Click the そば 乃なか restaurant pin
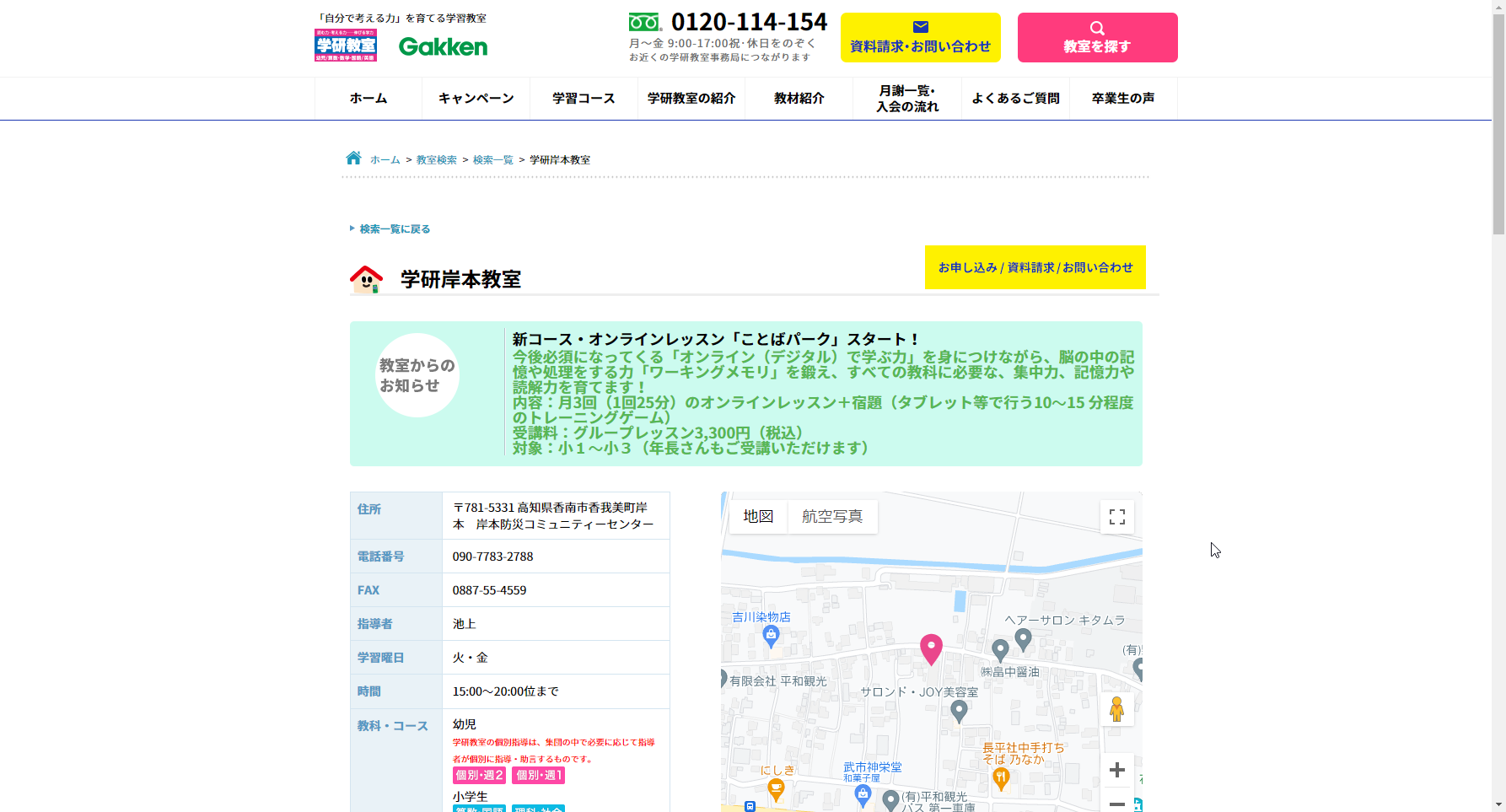Image resolution: width=1506 pixels, height=812 pixels. point(1001,778)
